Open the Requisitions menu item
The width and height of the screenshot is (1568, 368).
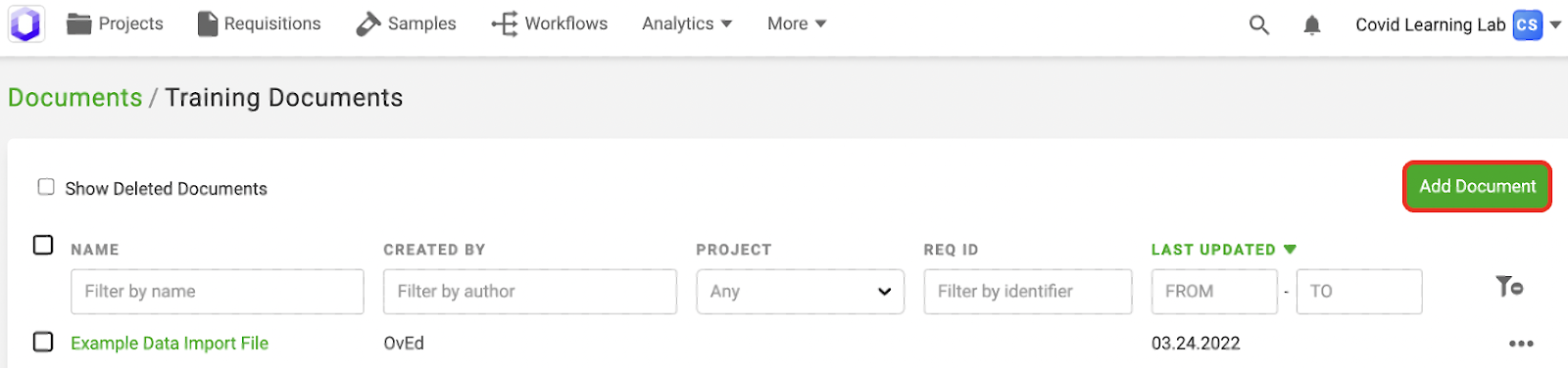click(x=259, y=23)
